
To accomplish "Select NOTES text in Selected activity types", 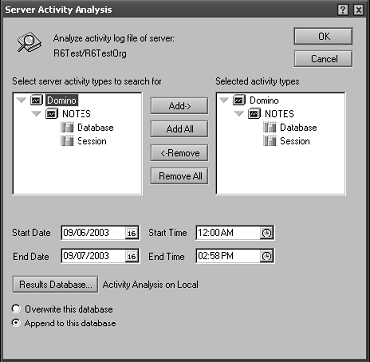I will click(279, 114).
